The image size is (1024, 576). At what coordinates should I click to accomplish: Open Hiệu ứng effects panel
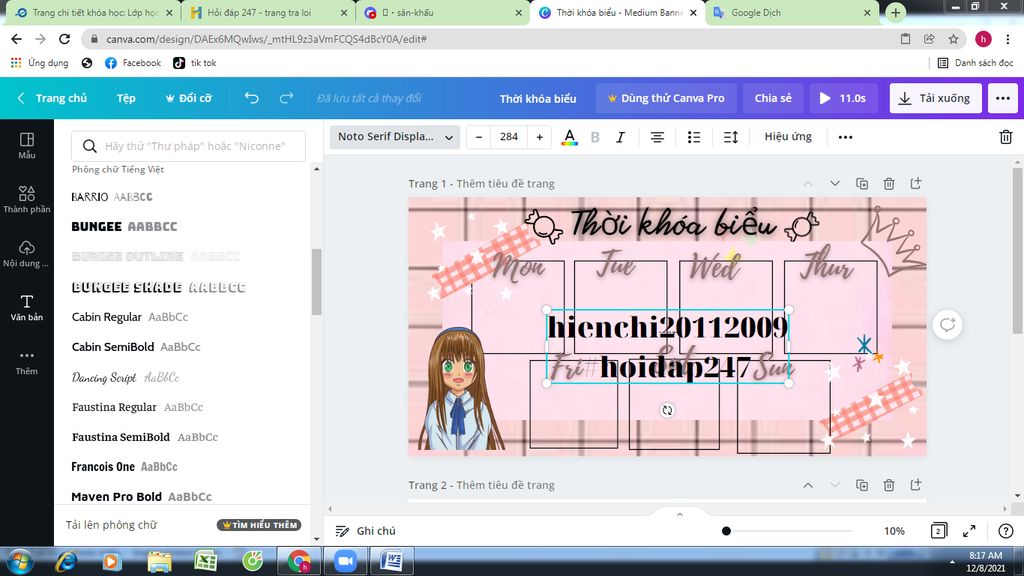tap(788, 136)
